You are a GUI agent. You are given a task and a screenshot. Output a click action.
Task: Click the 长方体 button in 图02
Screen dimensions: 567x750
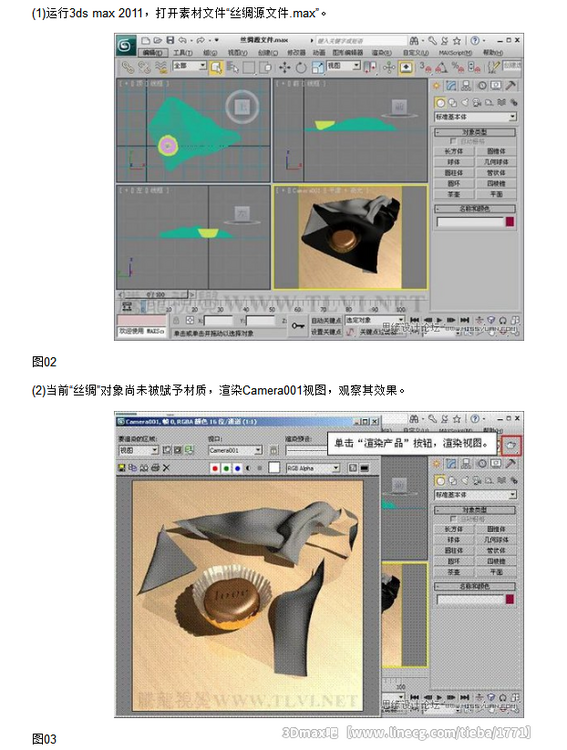pos(454,151)
